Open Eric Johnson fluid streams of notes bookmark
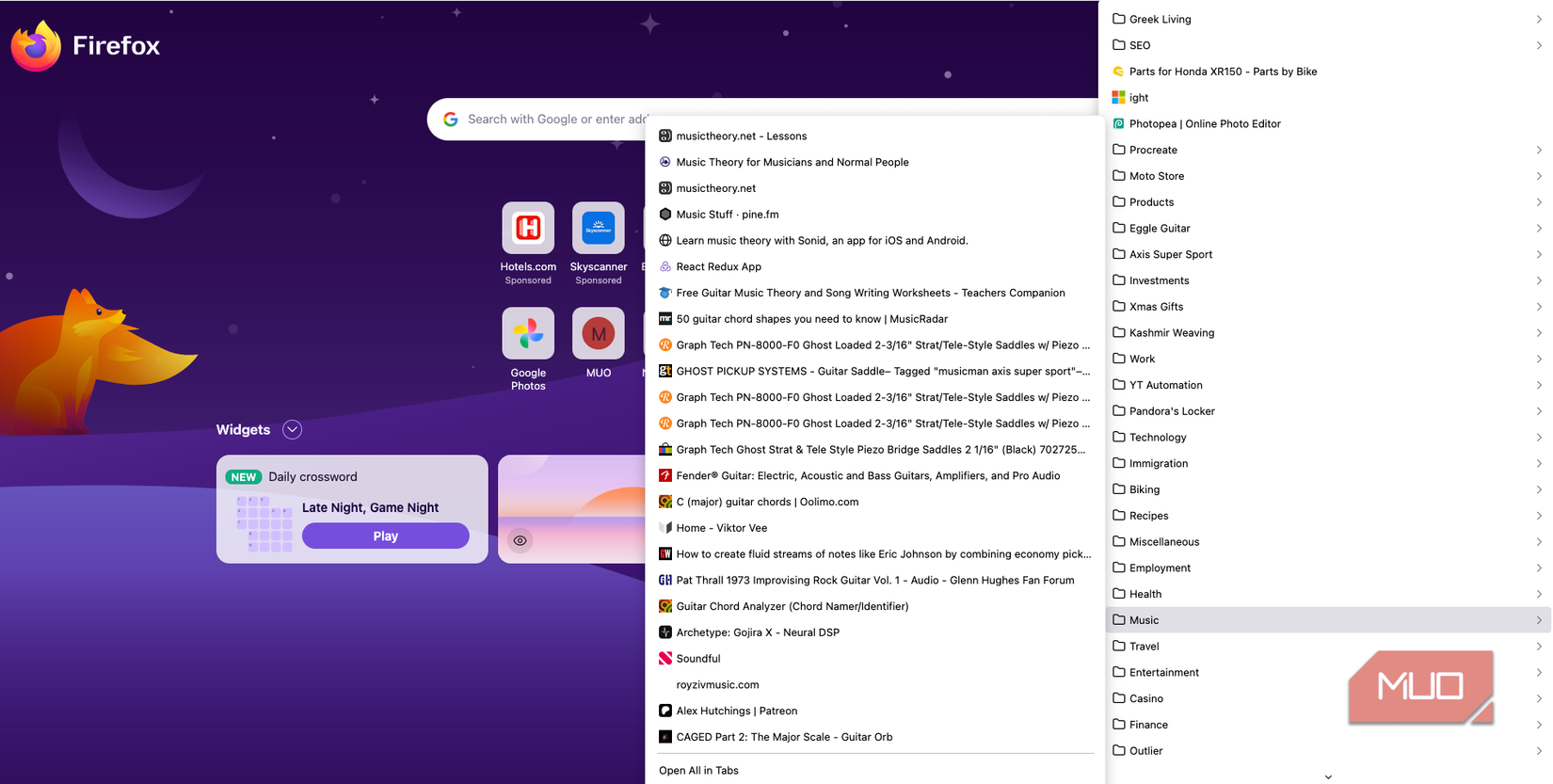The width and height of the screenshot is (1553, 784). point(875,553)
